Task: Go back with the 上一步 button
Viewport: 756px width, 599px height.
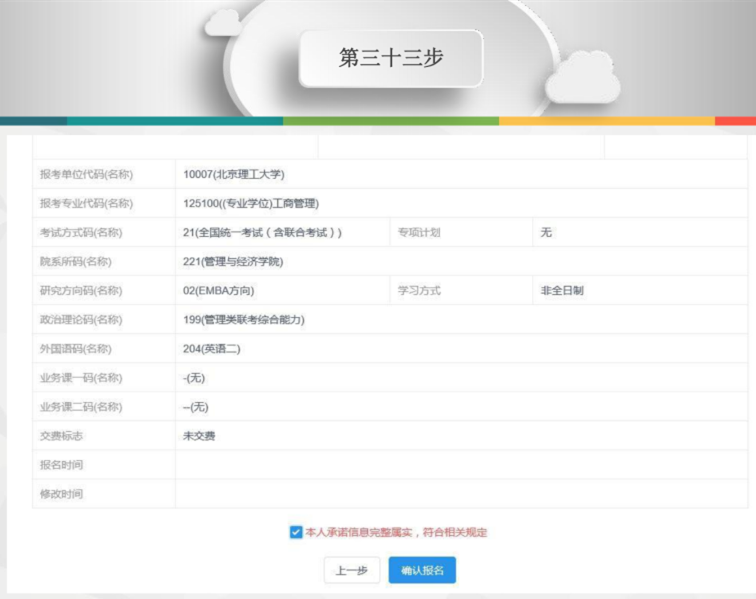Action: coord(351,570)
